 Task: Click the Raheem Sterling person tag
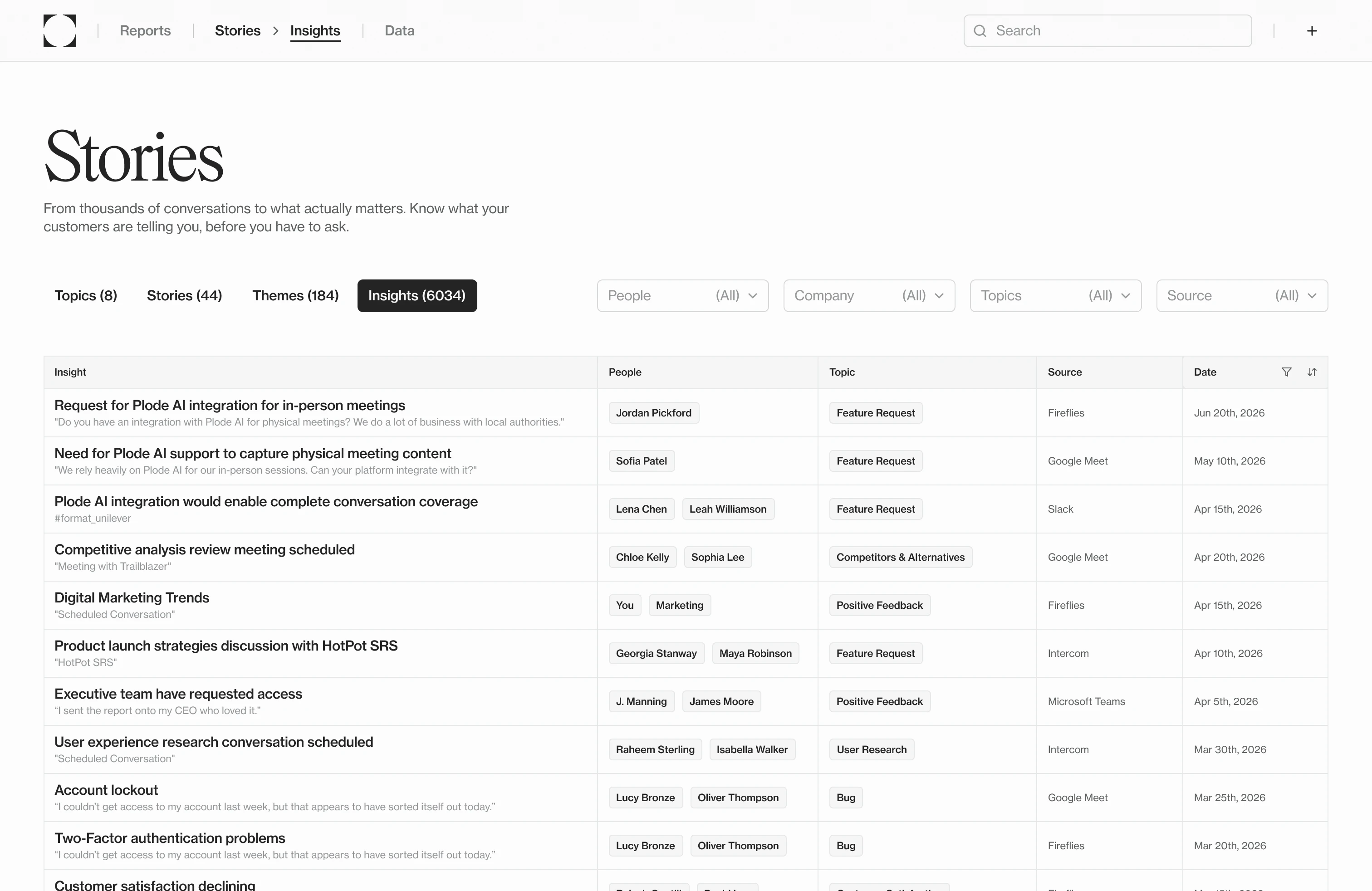tap(655, 749)
